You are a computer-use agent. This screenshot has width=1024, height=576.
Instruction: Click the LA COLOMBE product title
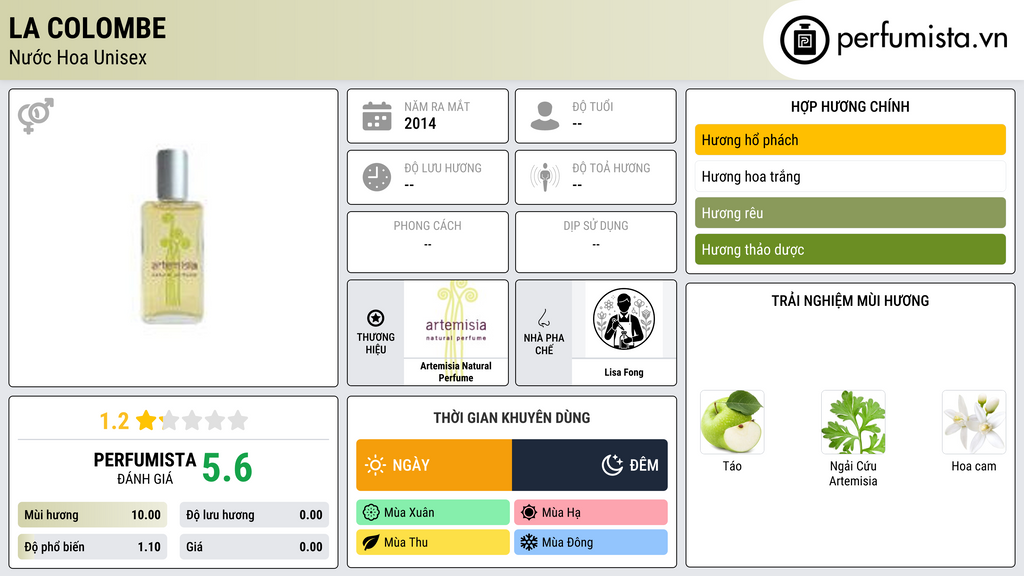[88, 29]
